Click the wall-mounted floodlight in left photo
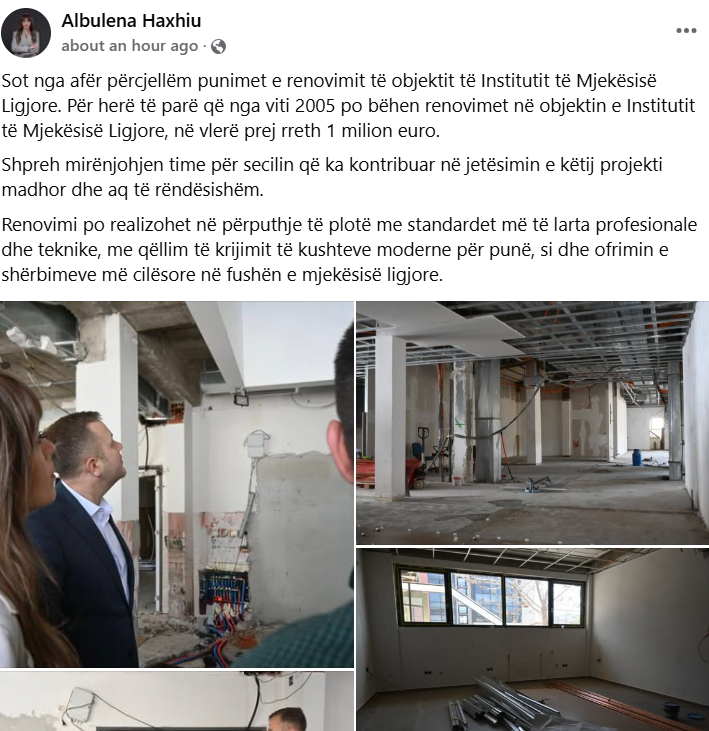This screenshot has width=709, height=731. click(241, 399)
